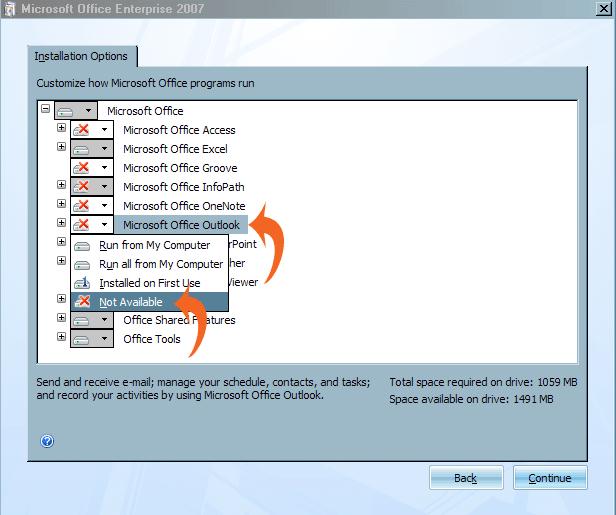
Task: Expand the Office Tools node
Action: pos(61,337)
